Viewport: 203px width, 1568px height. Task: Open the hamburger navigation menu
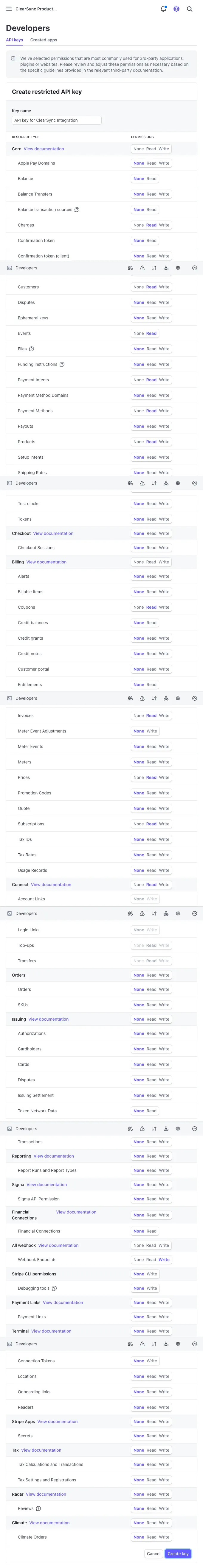pyautogui.click(x=9, y=9)
